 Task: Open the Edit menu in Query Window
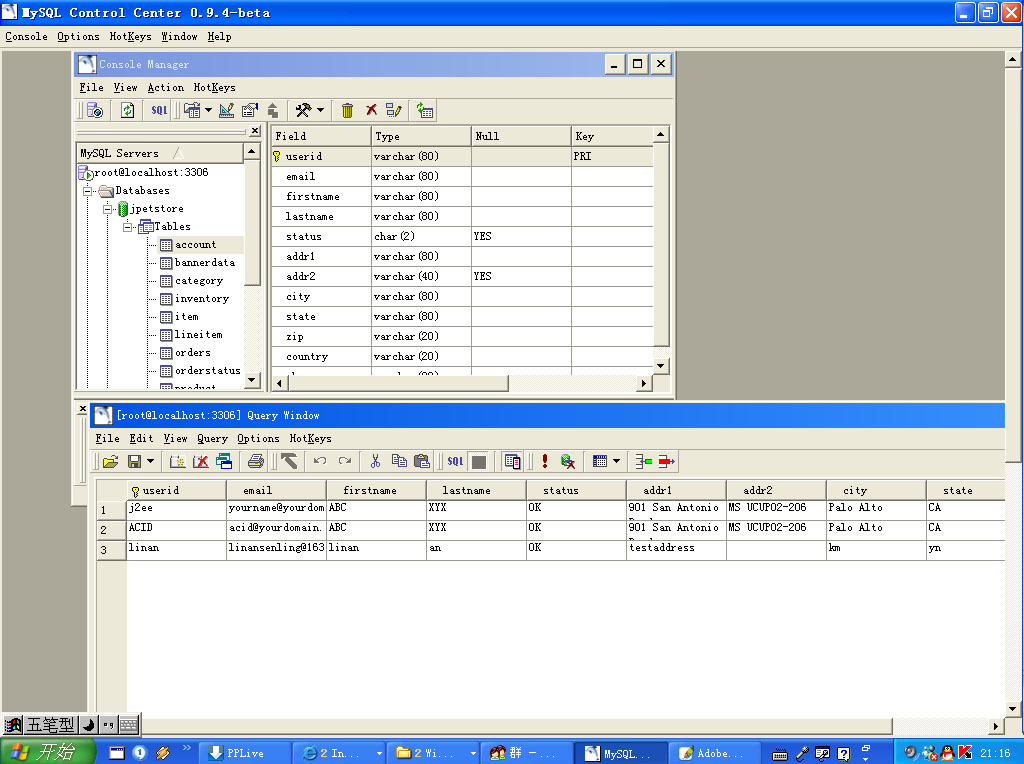pos(141,439)
